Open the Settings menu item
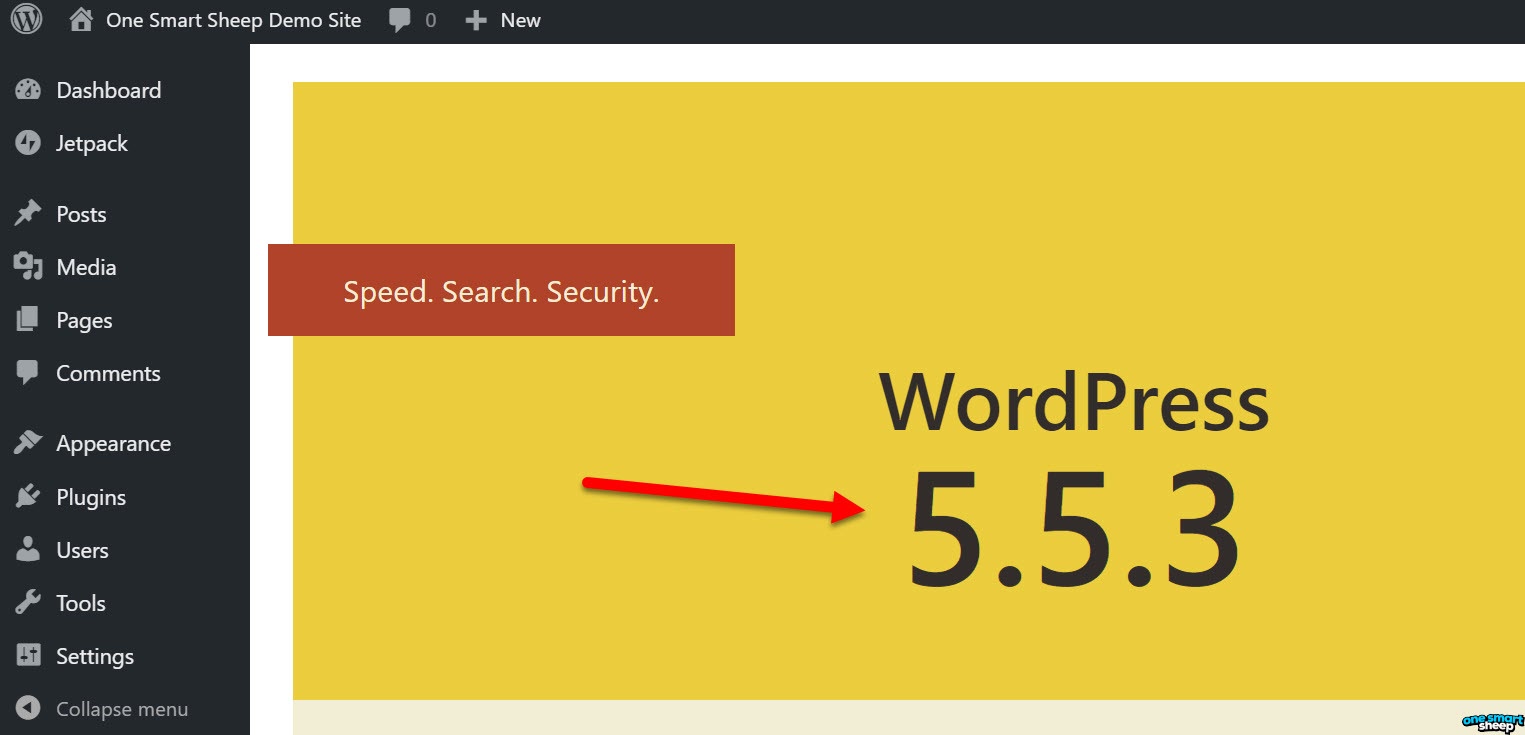This screenshot has height=735, width=1525. pyautogui.click(x=95, y=657)
